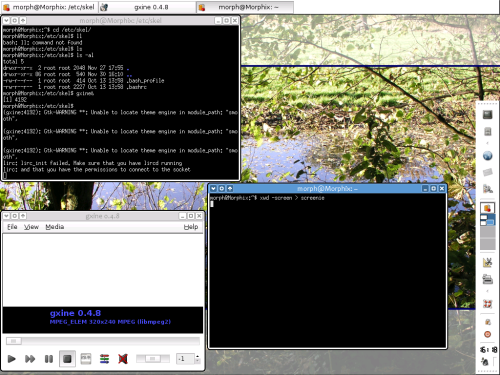Open the printer icon in the side panel
The height and width of the screenshot is (375, 500).
coord(487,279)
